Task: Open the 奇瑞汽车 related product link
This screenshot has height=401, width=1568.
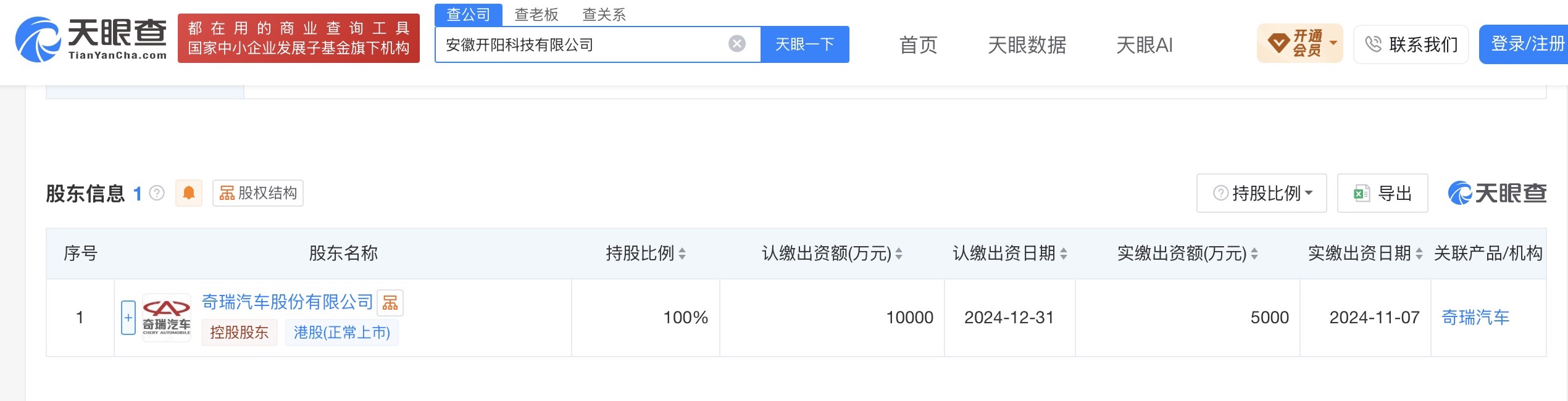Action: 1475,318
